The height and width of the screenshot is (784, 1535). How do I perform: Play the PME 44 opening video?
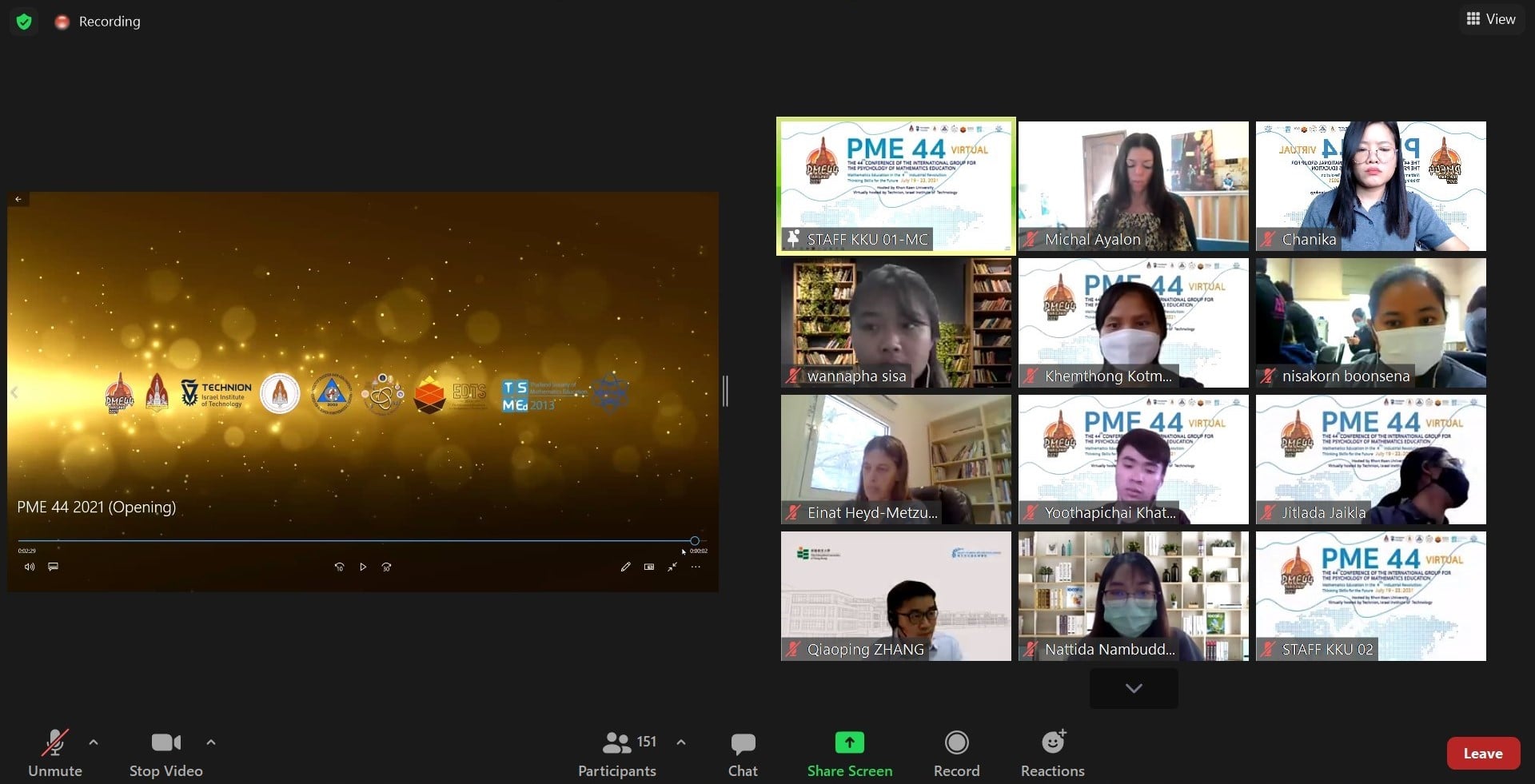coord(363,567)
